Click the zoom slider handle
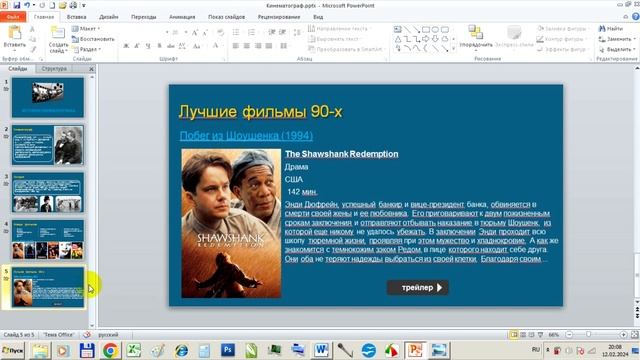 pyautogui.click(x=589, y=334)
